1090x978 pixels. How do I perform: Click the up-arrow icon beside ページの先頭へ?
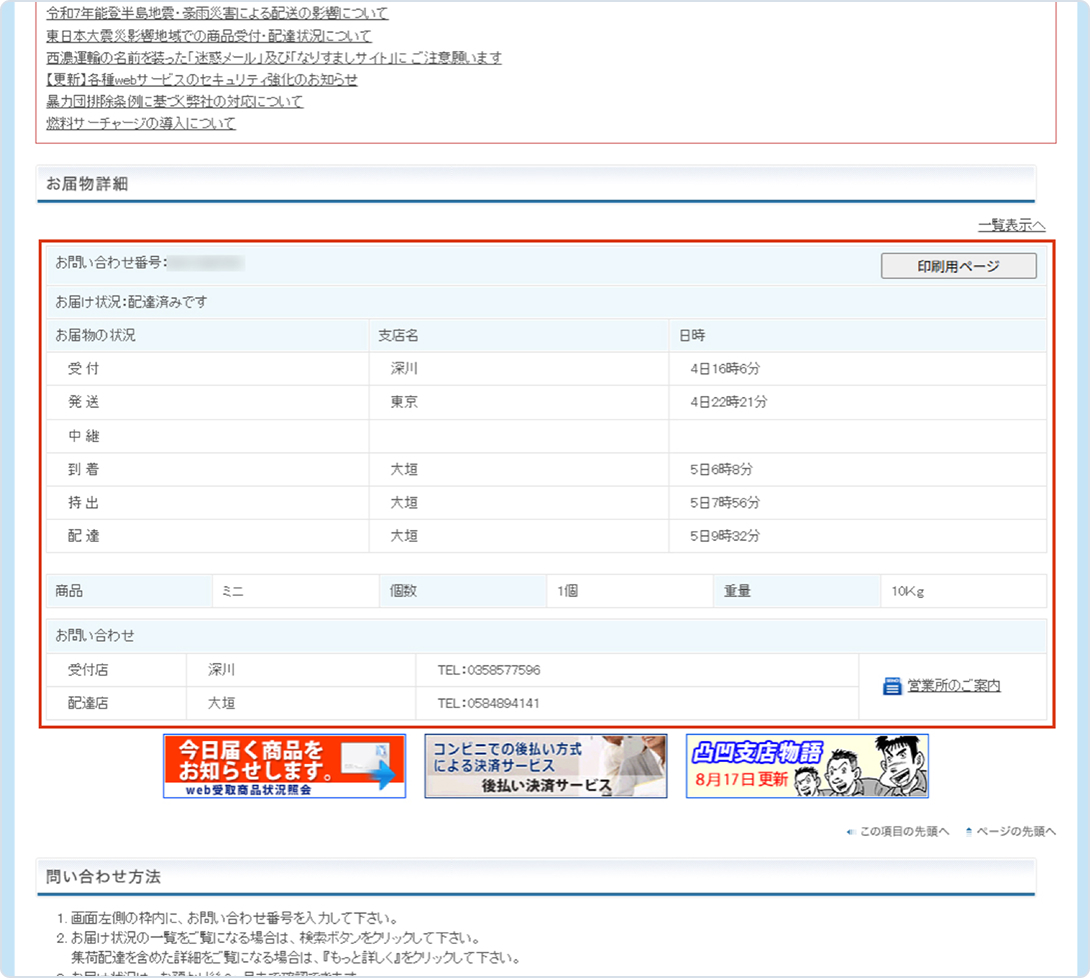click(969, 831)
